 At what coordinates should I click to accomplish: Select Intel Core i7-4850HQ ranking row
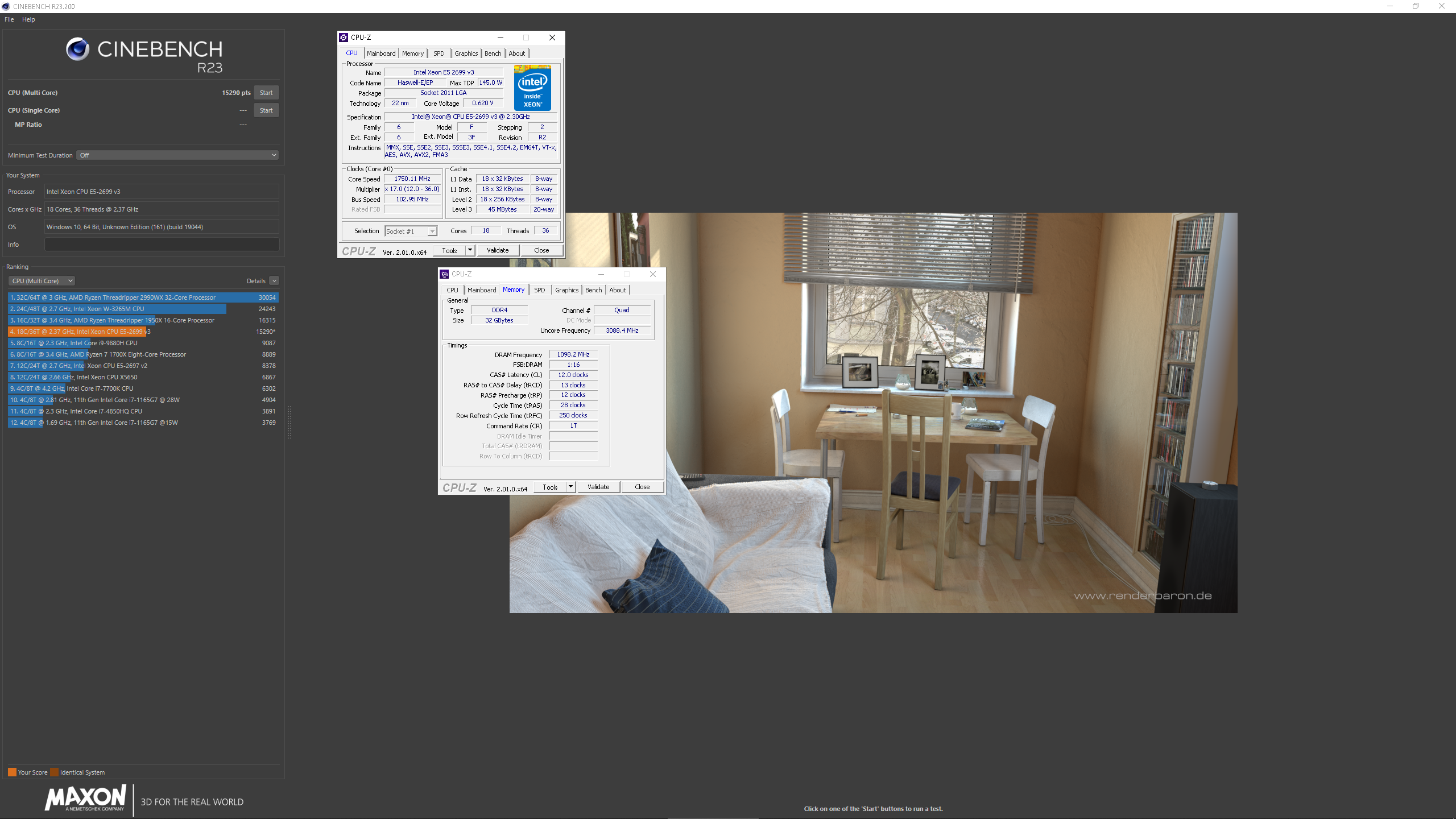point(143,411)
